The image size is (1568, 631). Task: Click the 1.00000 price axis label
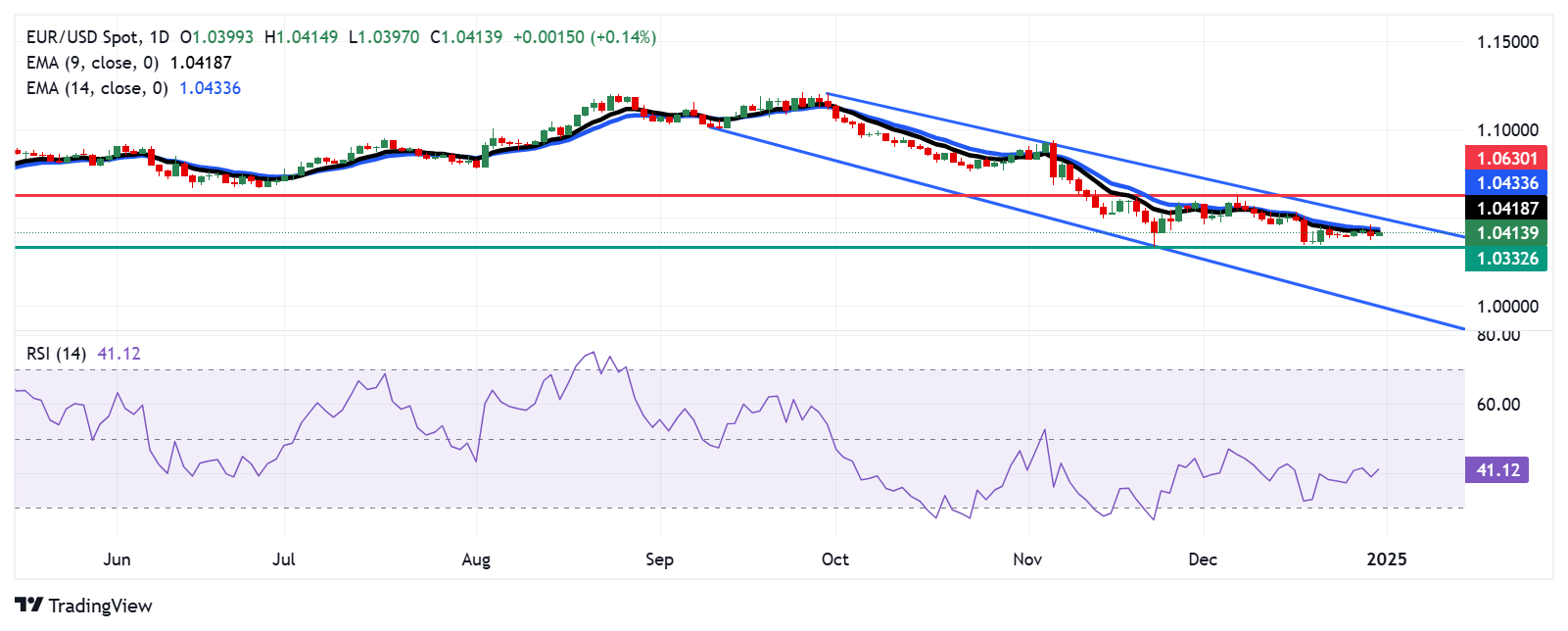tap(1507, 307)
